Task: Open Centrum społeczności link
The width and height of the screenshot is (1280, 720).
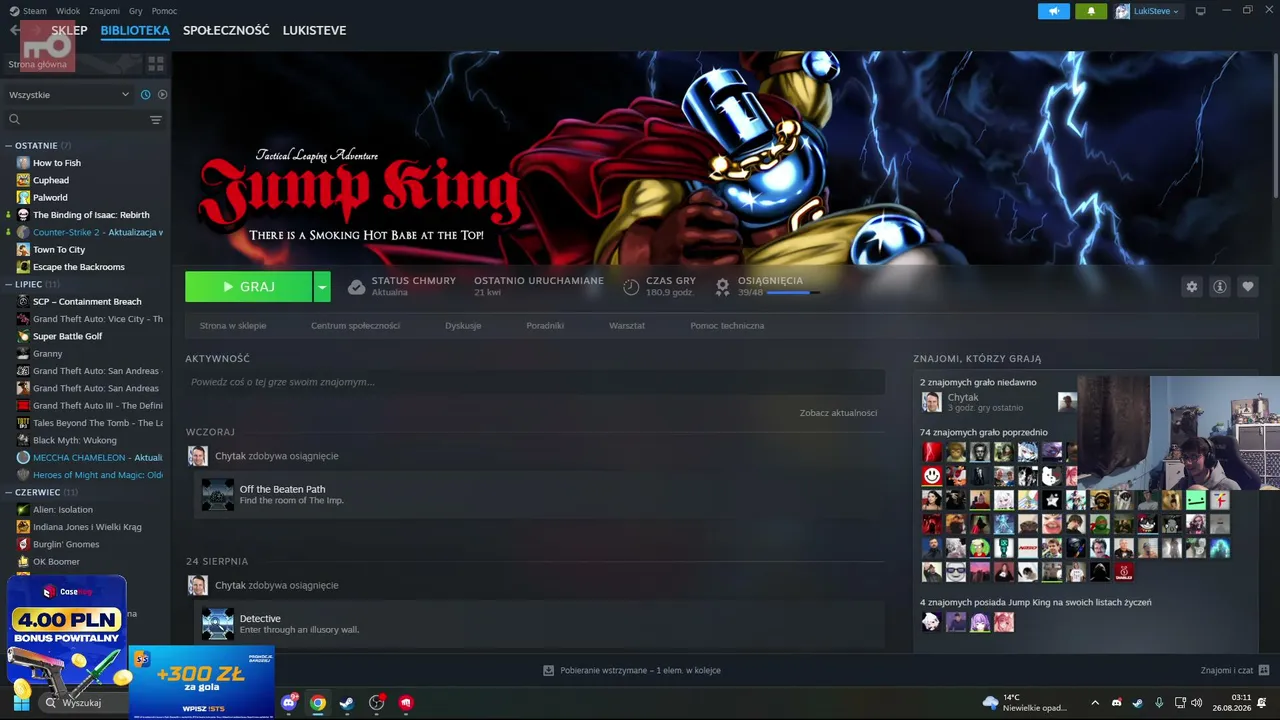Action: 355,326
